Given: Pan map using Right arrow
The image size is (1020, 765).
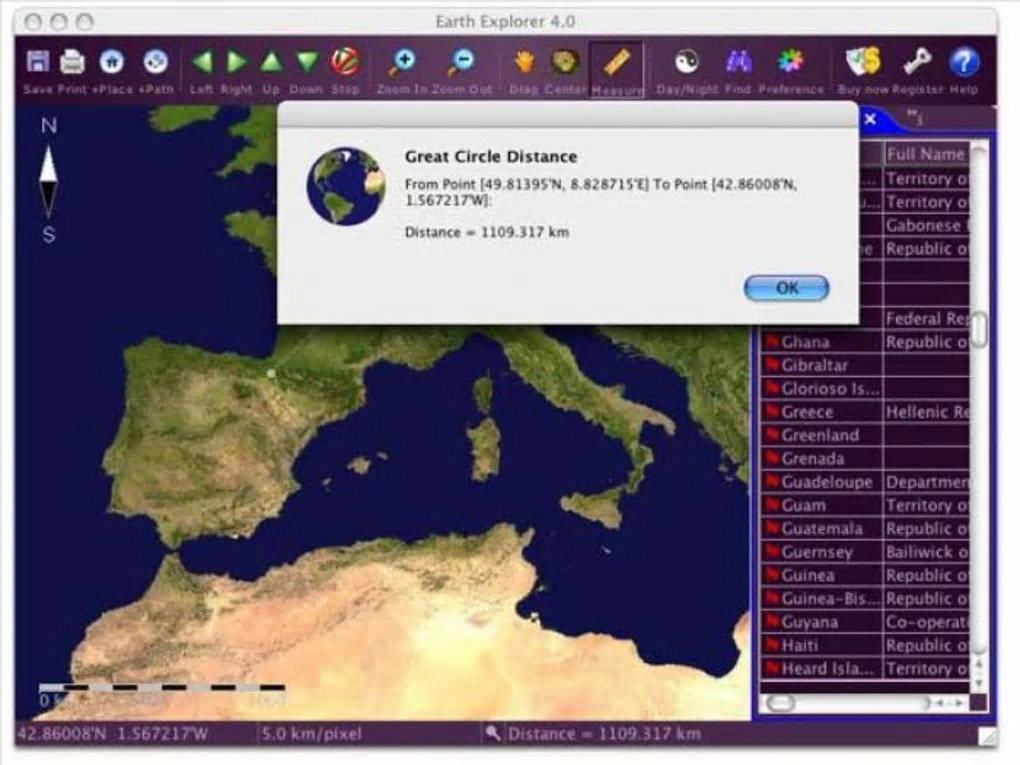Looking at the screenshot, I should pyautogui.click(x=237, y=62).
